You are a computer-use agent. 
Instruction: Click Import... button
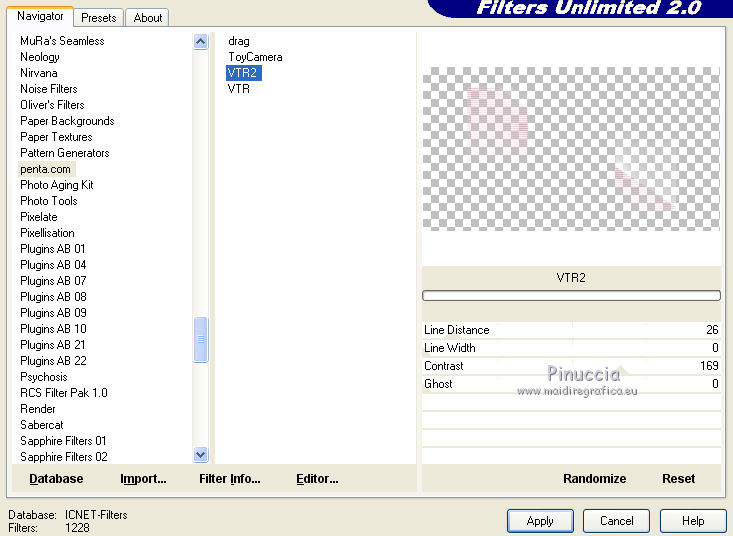pos(143,479)
